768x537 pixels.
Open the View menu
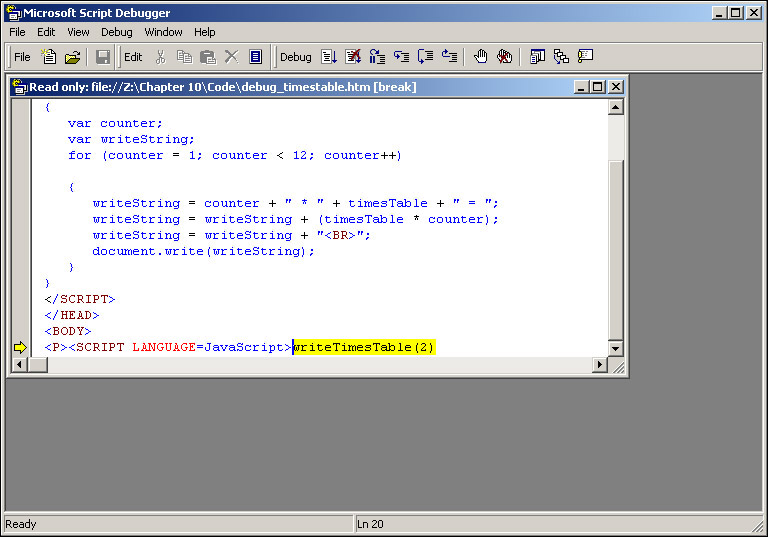coord(78,32)
